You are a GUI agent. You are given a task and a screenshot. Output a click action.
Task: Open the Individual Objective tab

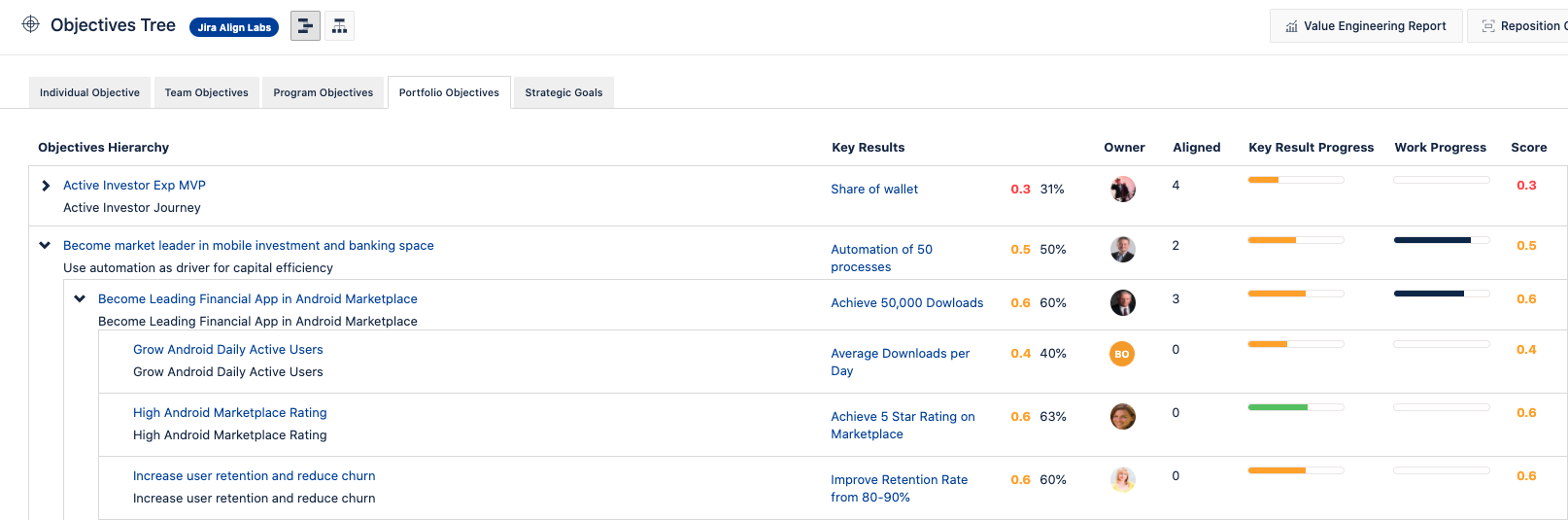pos(89,92)
